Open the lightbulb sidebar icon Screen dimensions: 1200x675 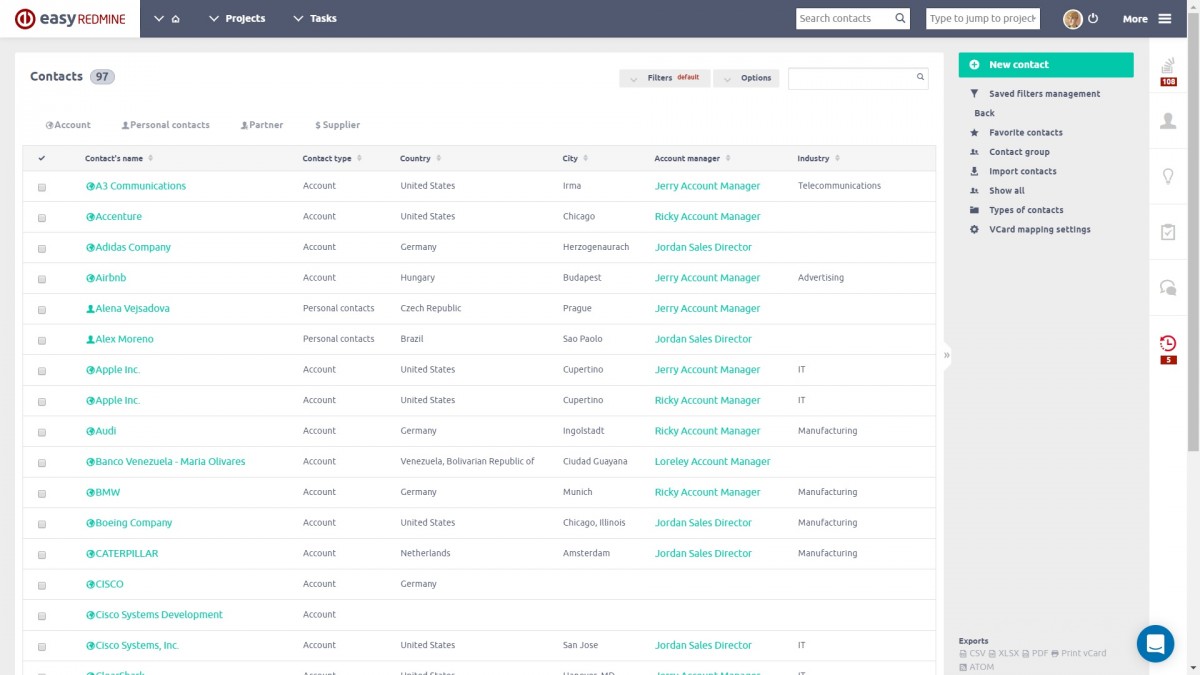pos(1168,176)
